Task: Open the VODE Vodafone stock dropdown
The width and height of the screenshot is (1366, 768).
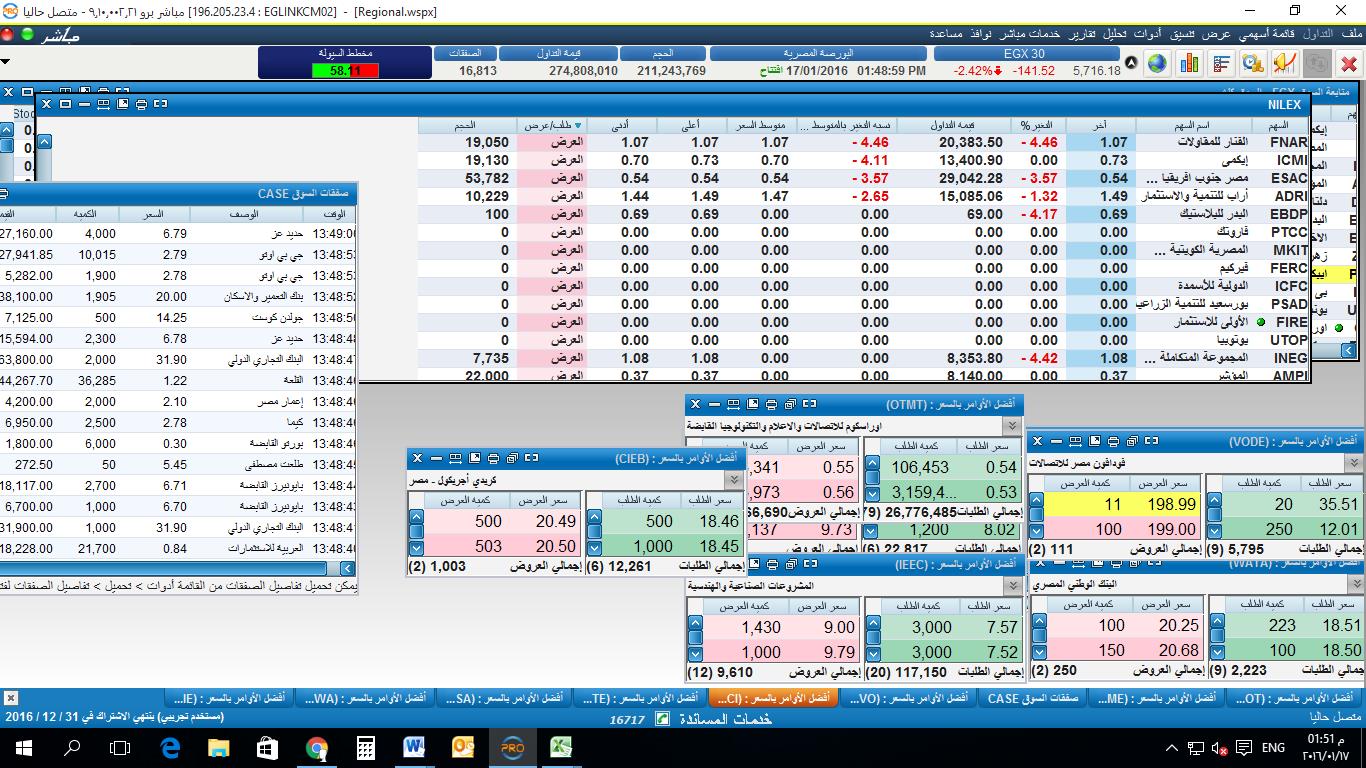Action: coord(1355,464)
